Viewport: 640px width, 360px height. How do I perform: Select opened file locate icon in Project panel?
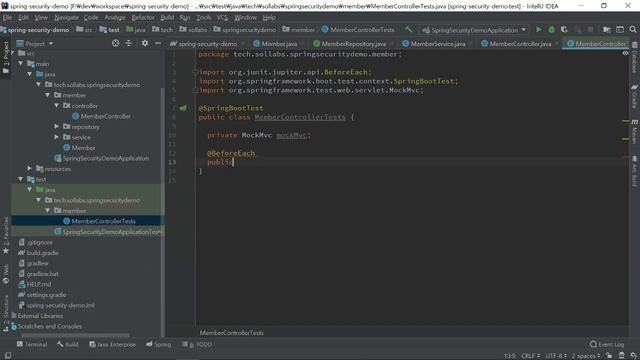pos(116,43)
